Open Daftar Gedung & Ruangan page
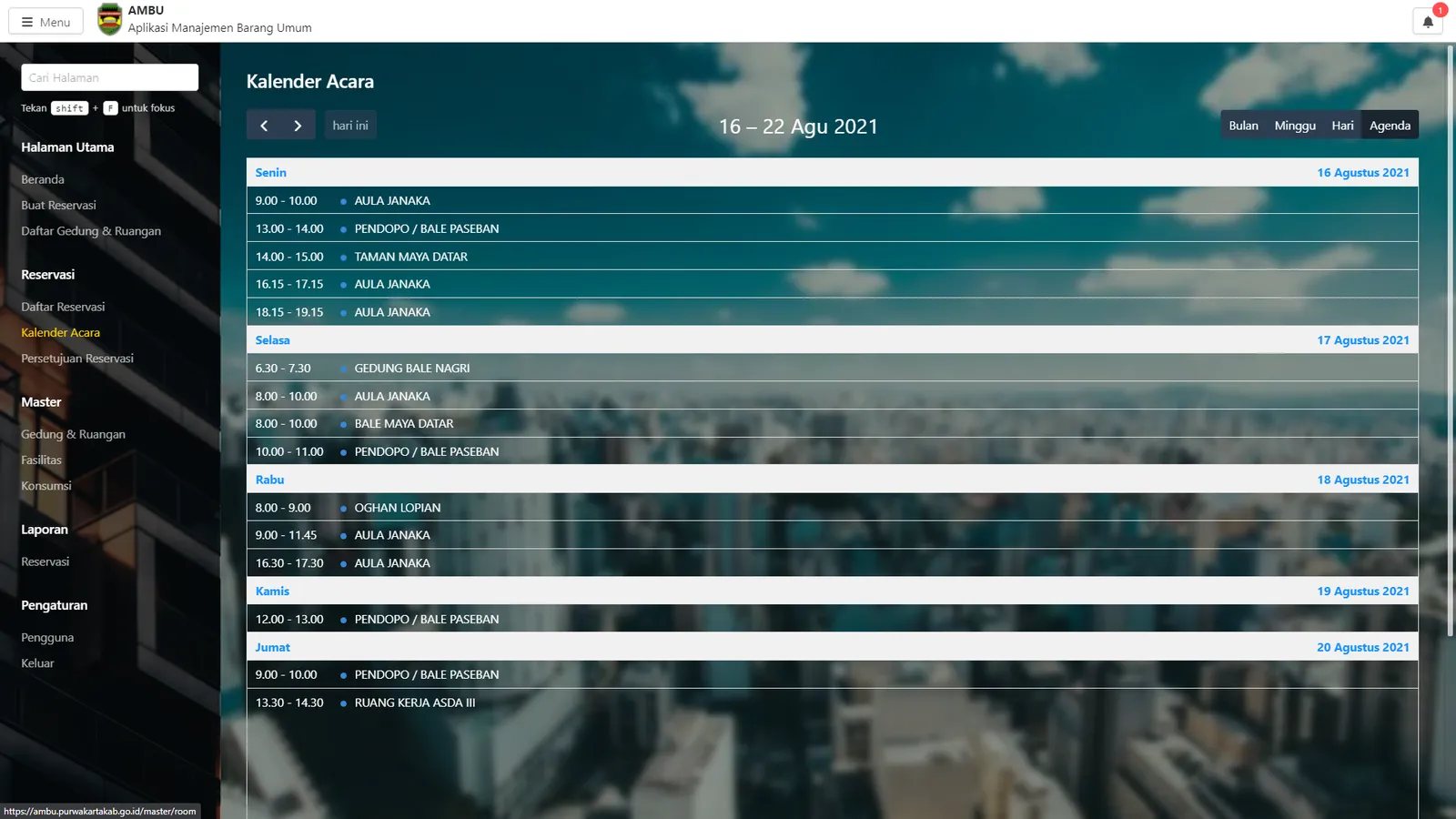 pyautogui.click(x=91, y=231)
